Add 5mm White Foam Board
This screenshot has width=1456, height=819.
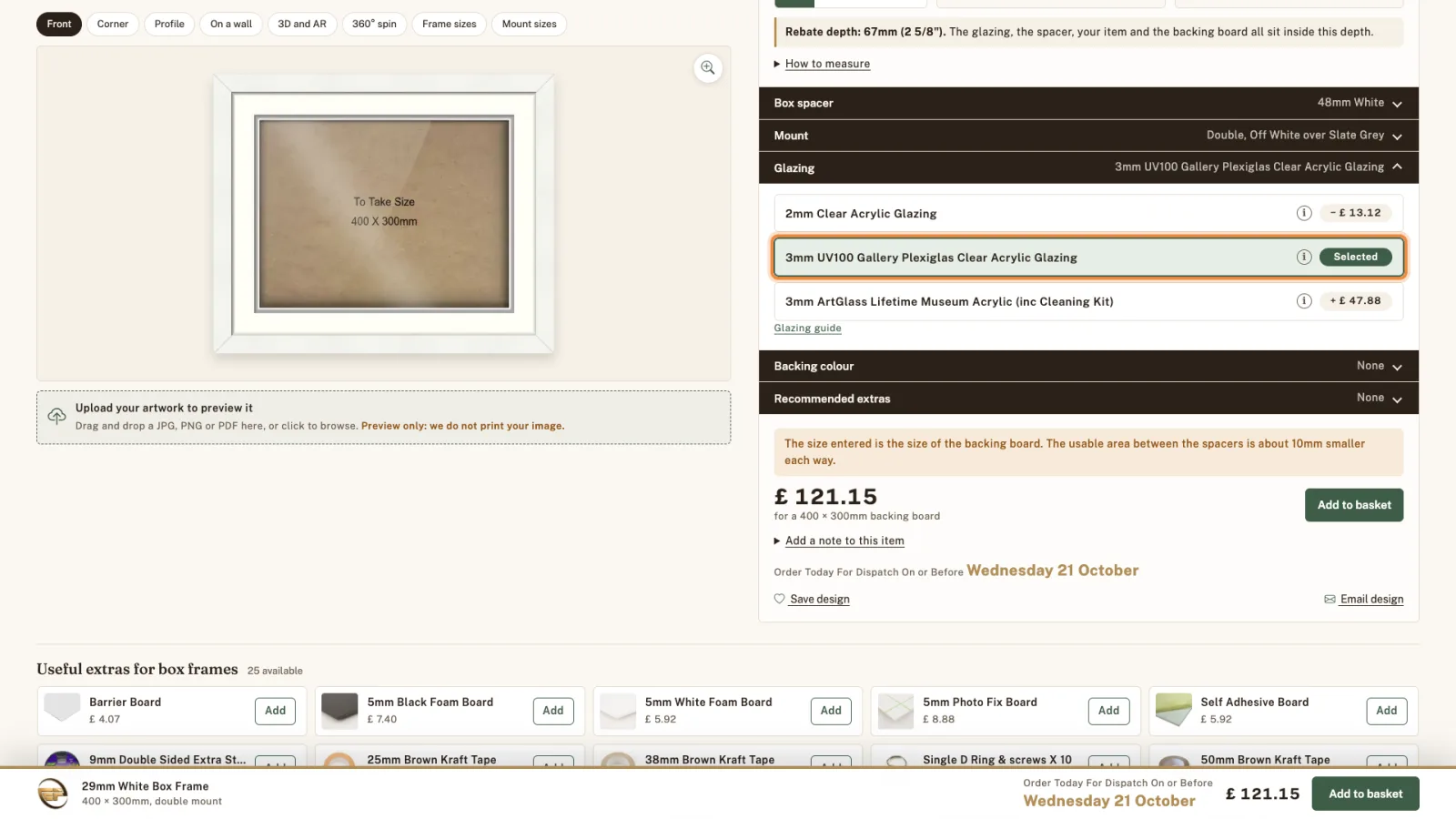(x=831, y=711)
